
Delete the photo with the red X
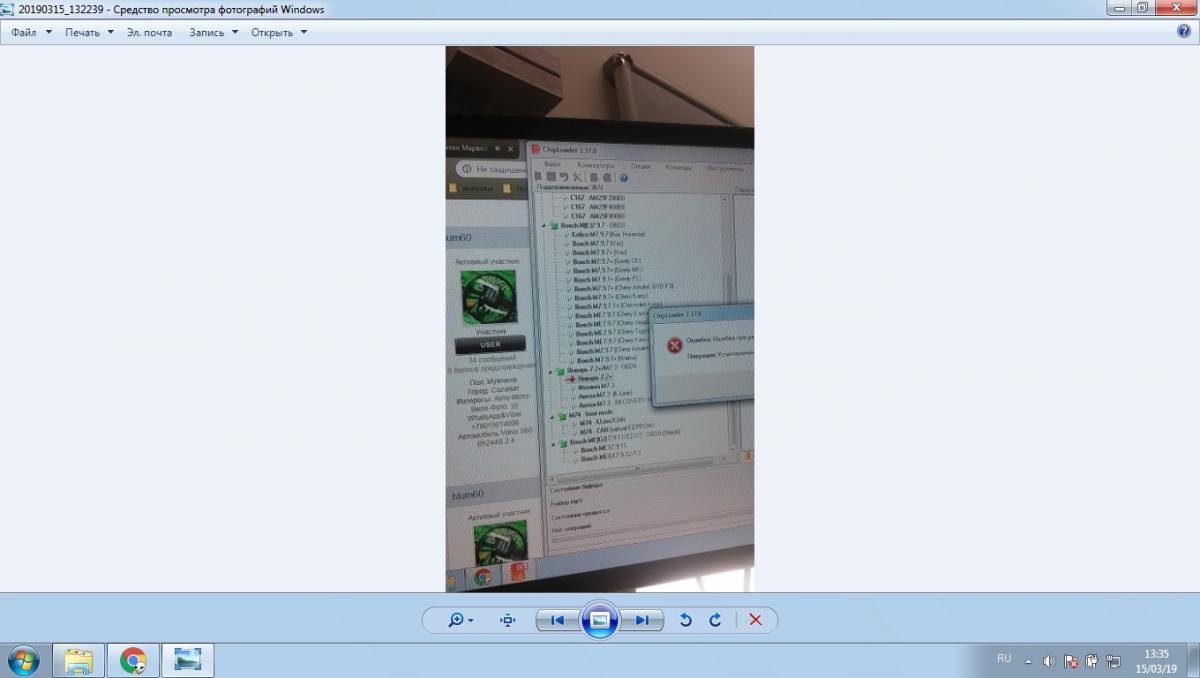coord(755,620)
